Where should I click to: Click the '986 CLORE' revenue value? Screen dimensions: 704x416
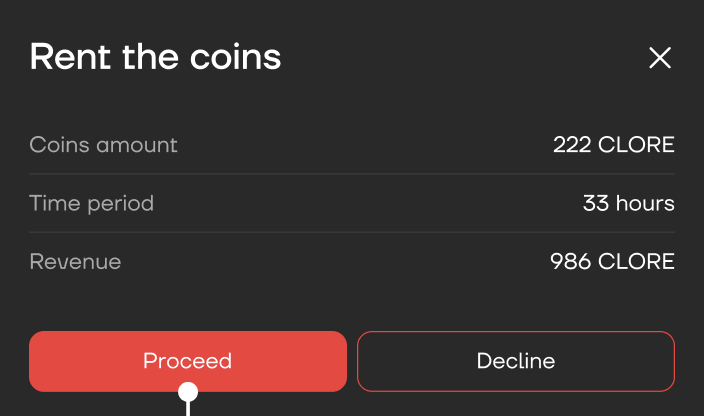click(x=613, y=262)
